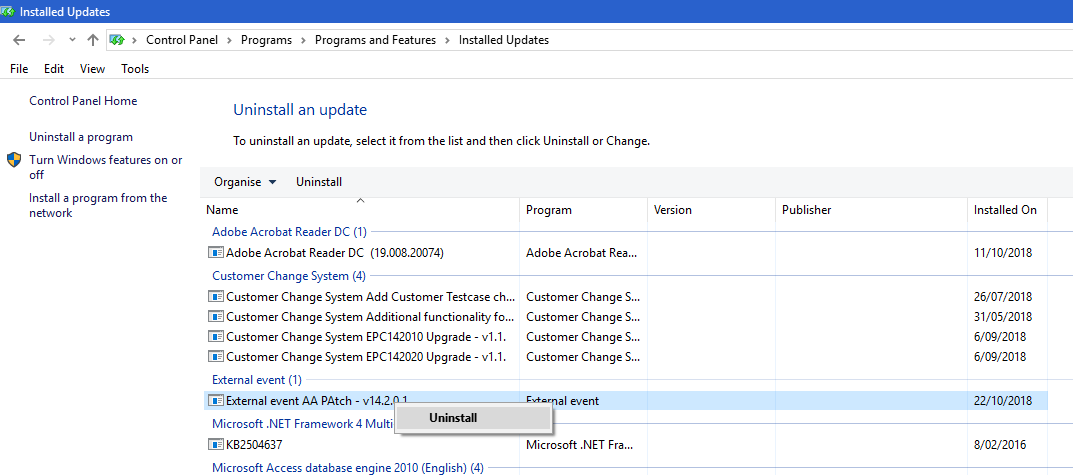This screenshot has height=475, width=1073.
Task: Collapse the Customer Change System group
Action: pyautogui.click(x=288, y=275)
